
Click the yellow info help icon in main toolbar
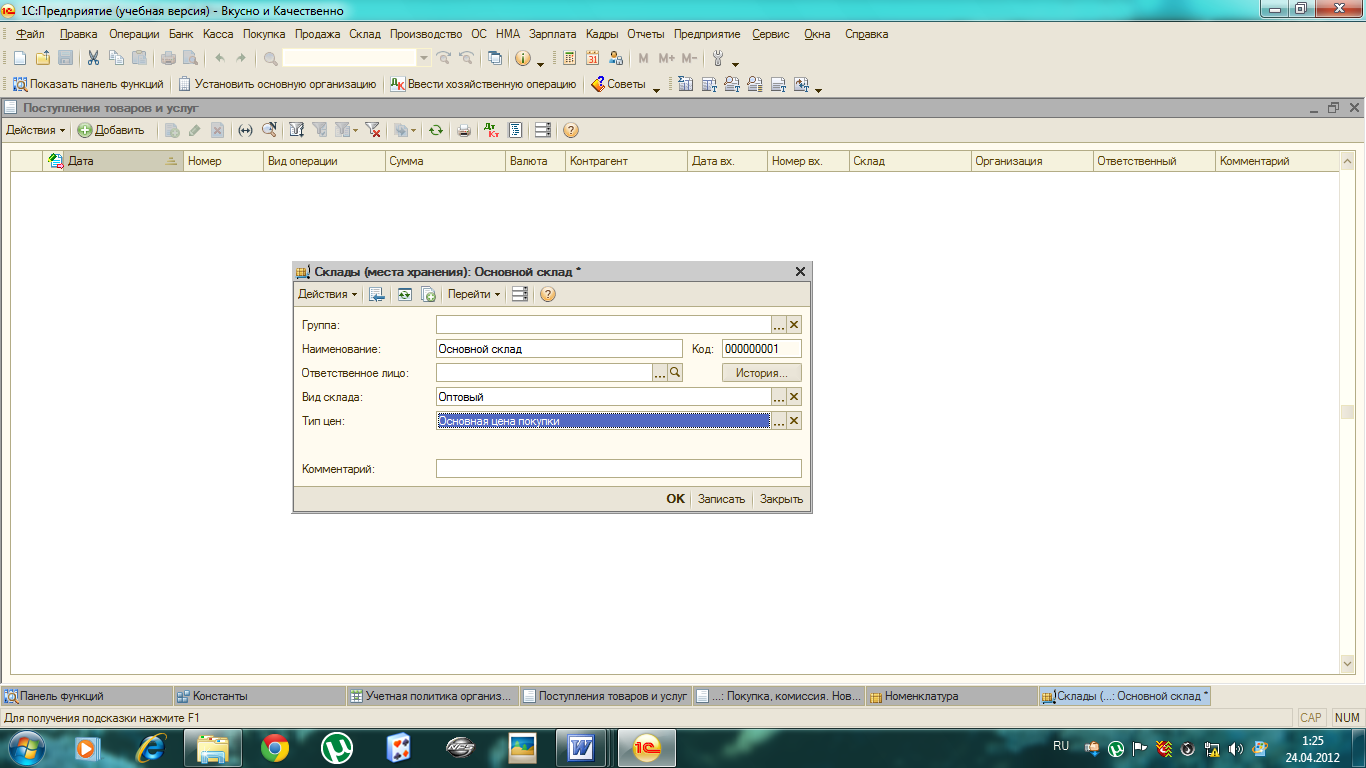522,58
